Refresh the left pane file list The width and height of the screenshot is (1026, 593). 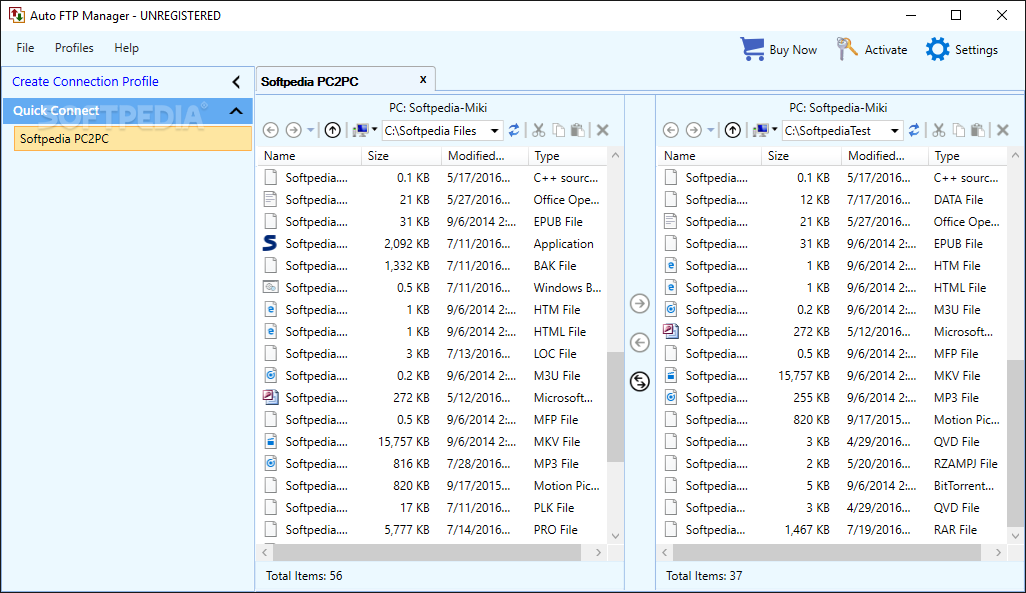point(514,130)
